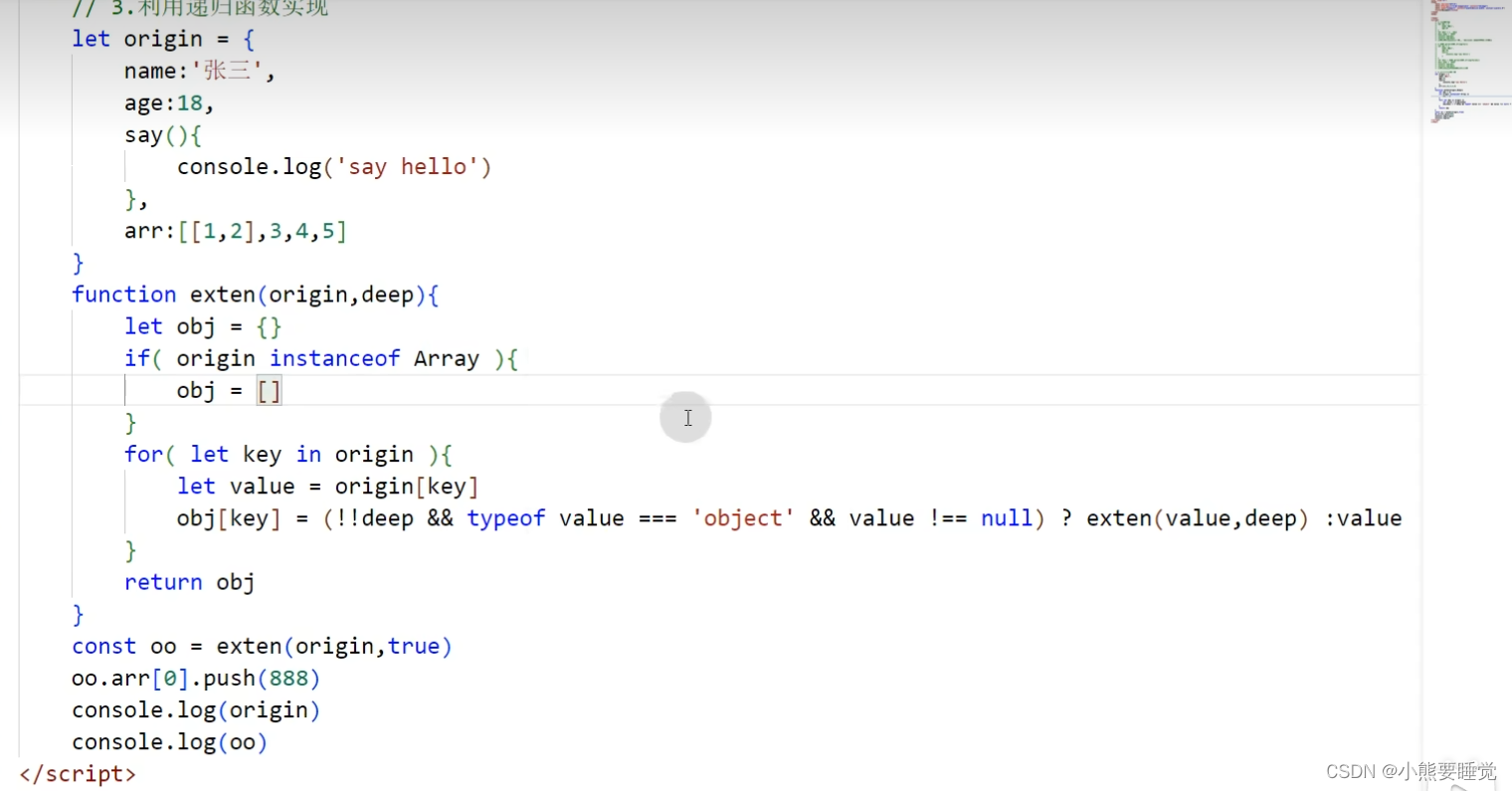Click the console.log(origin) line
Viewport: 1512px width, 791px height.
pos(196,709)
